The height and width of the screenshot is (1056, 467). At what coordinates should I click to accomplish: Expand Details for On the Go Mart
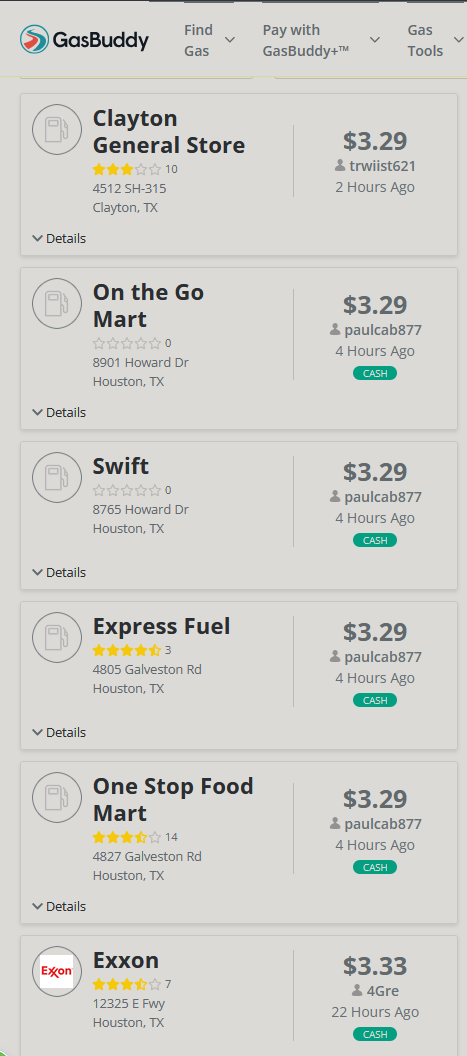pyautogui.click(x=59, y=412)
